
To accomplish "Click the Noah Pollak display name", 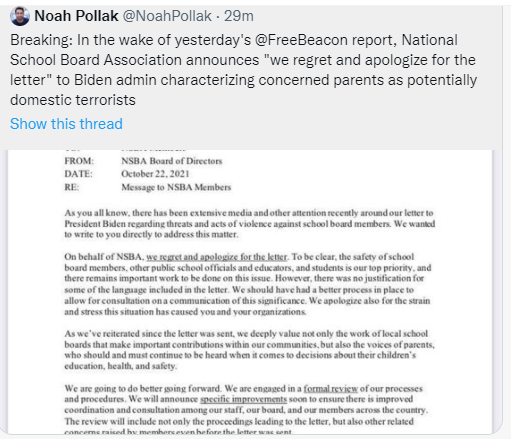I will (76, 16).
